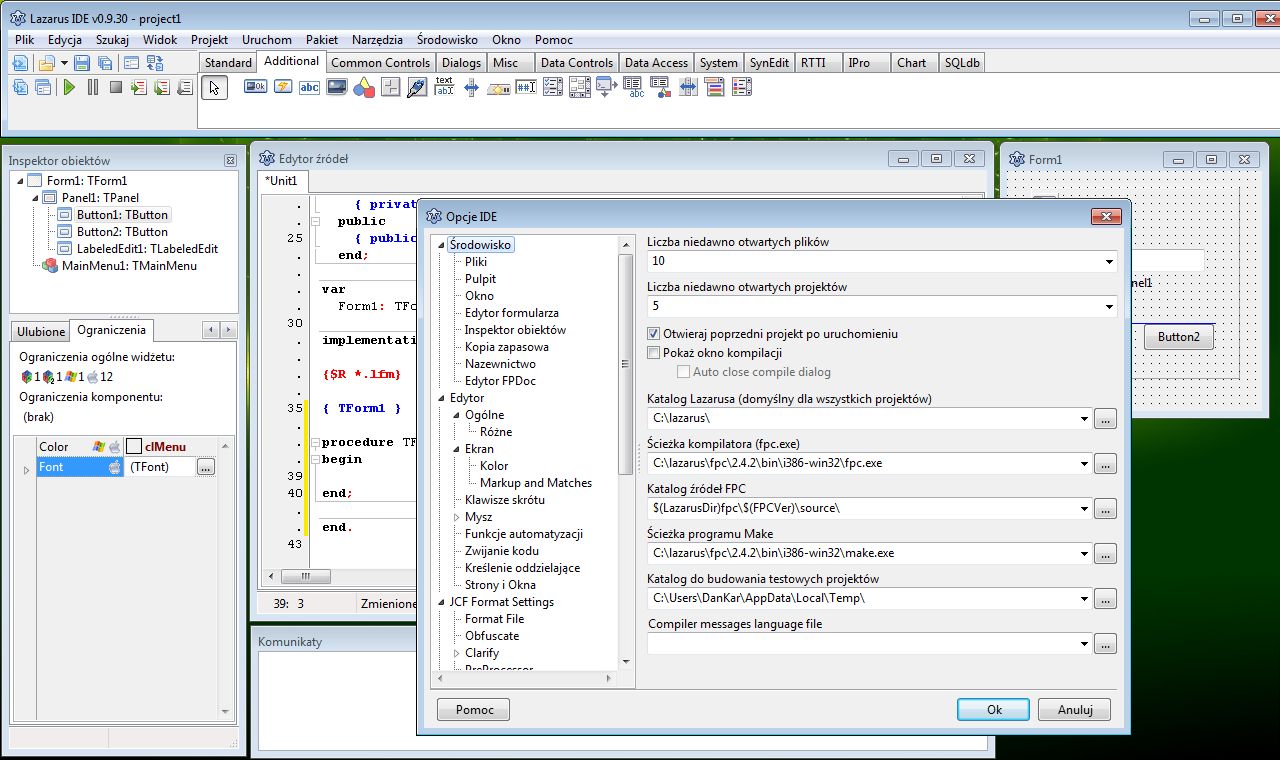Select 'Inspektor obiektów' in the options tree
Viewport: 1280px width, 760px height.
click(515, 330)
